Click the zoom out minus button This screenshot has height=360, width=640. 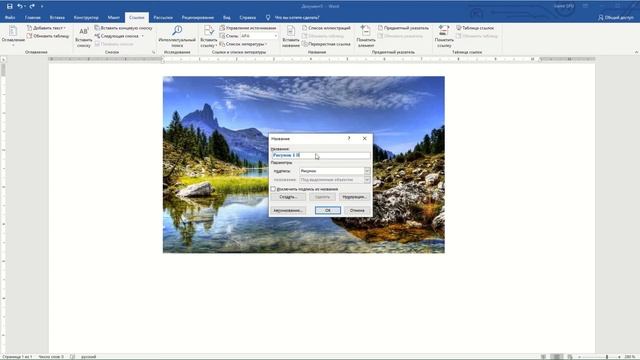coord(579,357)
